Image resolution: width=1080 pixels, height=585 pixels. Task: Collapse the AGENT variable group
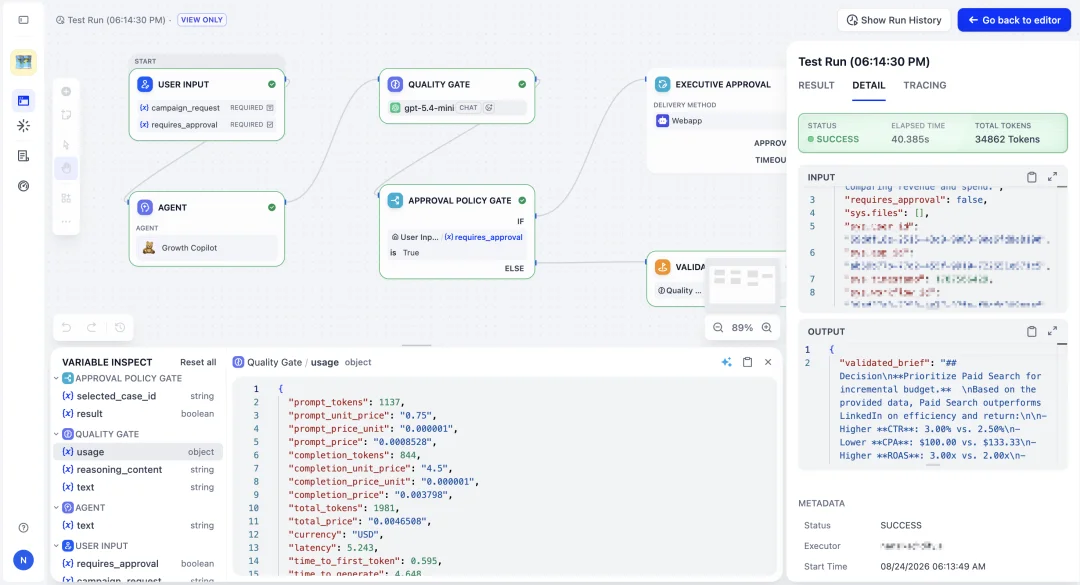click(56, 508)
